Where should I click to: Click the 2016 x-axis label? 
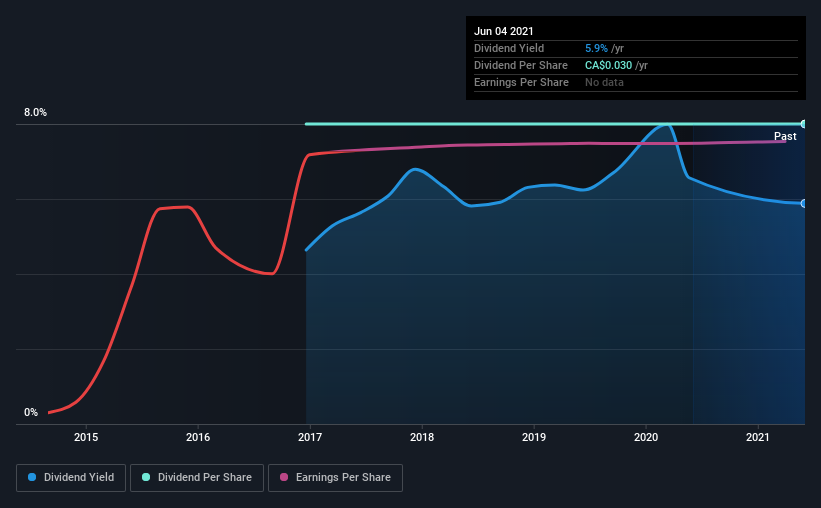[x=198, y=437]
